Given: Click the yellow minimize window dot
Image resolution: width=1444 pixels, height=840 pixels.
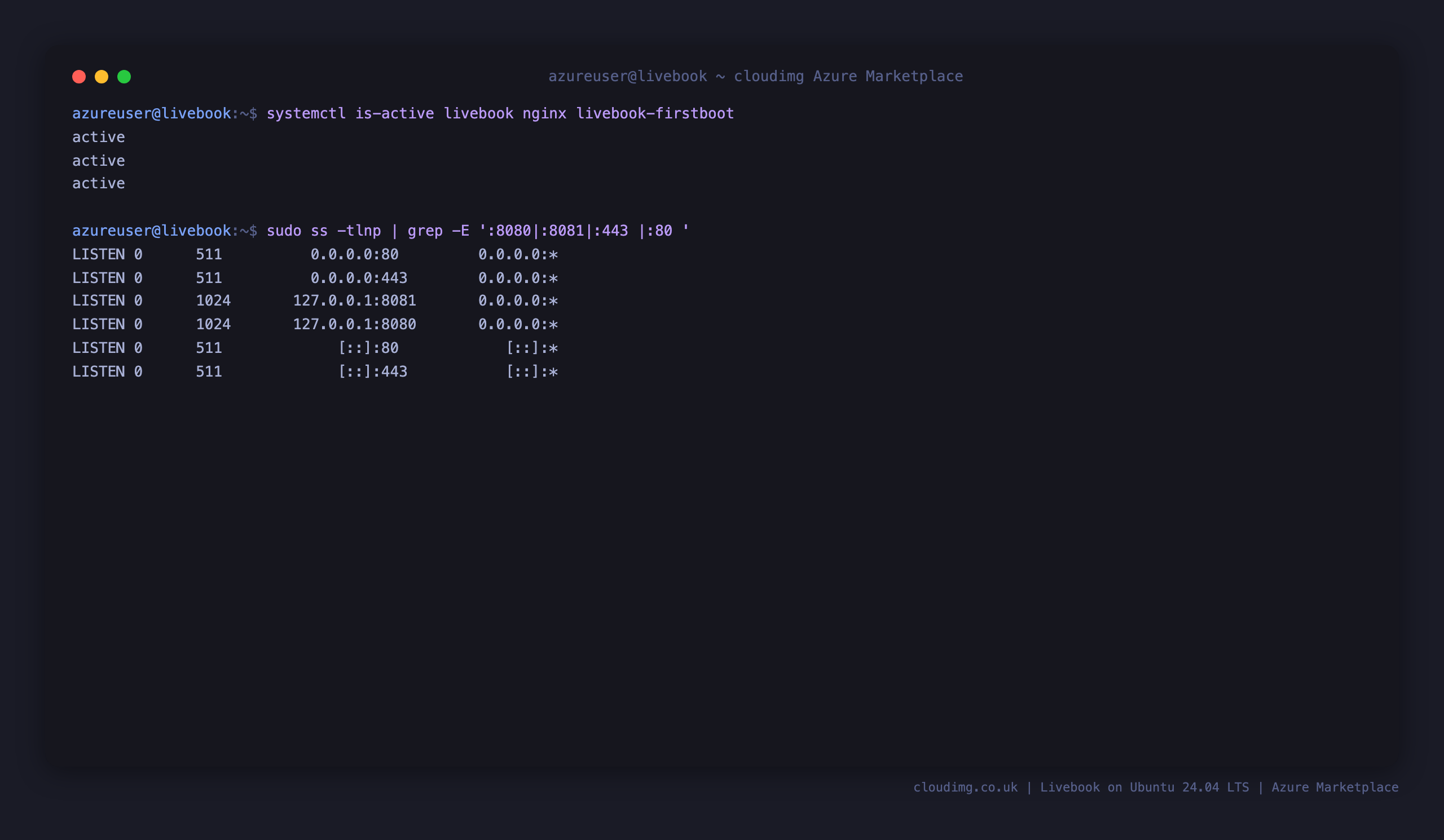Looking at the screenshot, I should pos(102,77).
